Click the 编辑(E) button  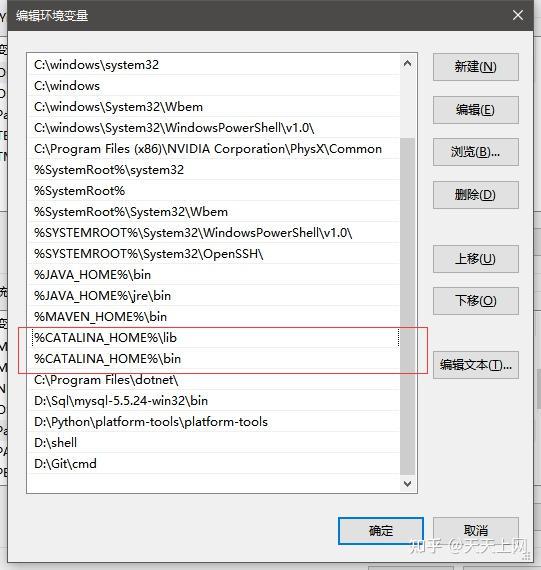[x=475, y=110]
